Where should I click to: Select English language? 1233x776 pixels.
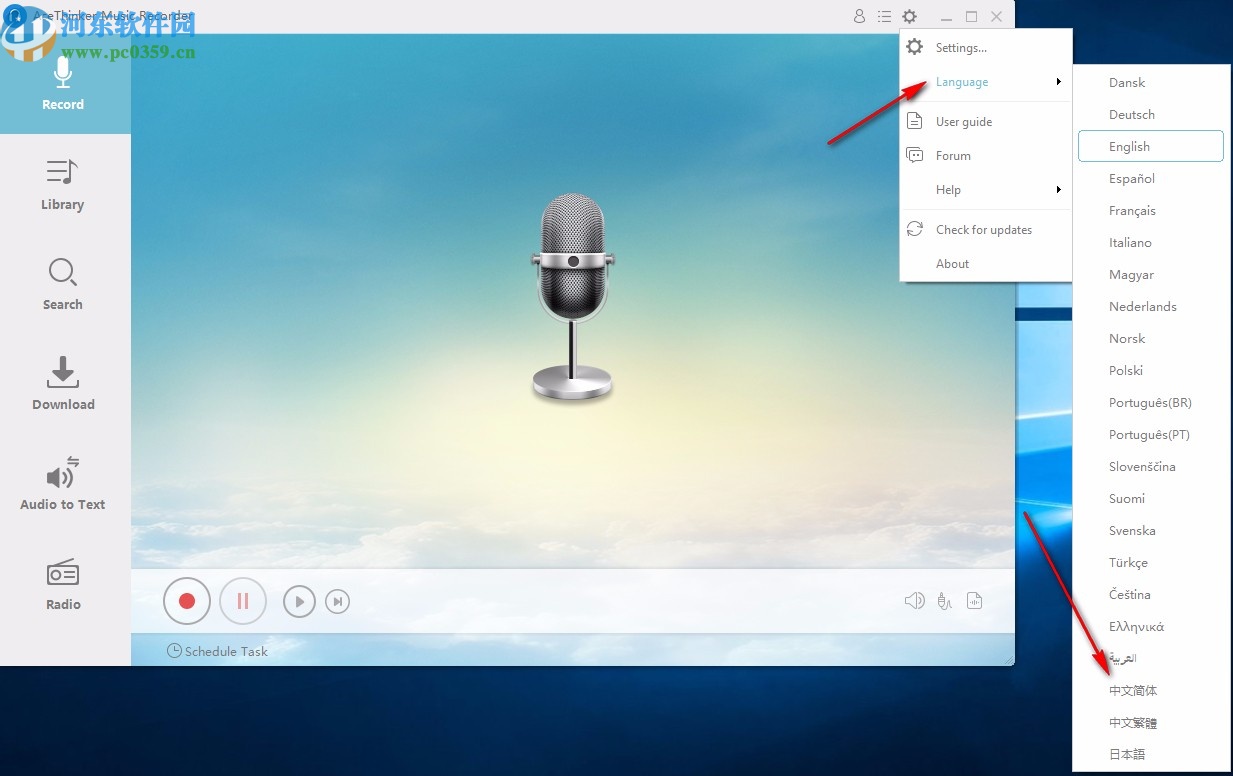1151,147
